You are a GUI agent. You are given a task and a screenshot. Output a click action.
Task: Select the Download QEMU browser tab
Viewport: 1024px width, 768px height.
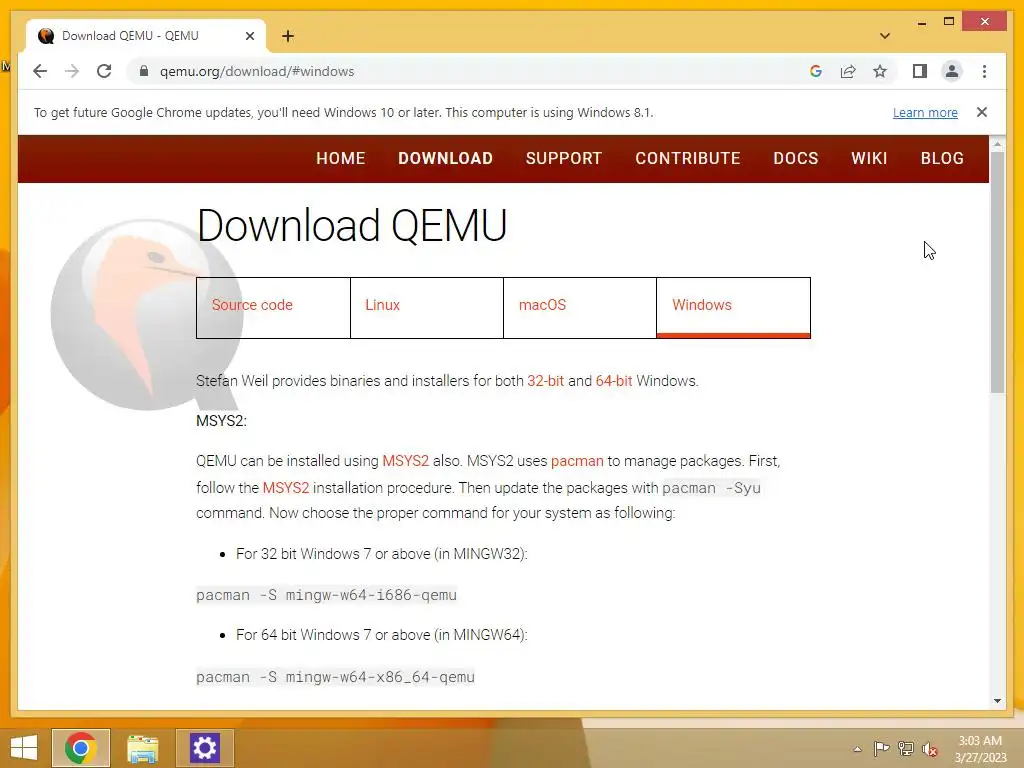[x=146, y=36]
